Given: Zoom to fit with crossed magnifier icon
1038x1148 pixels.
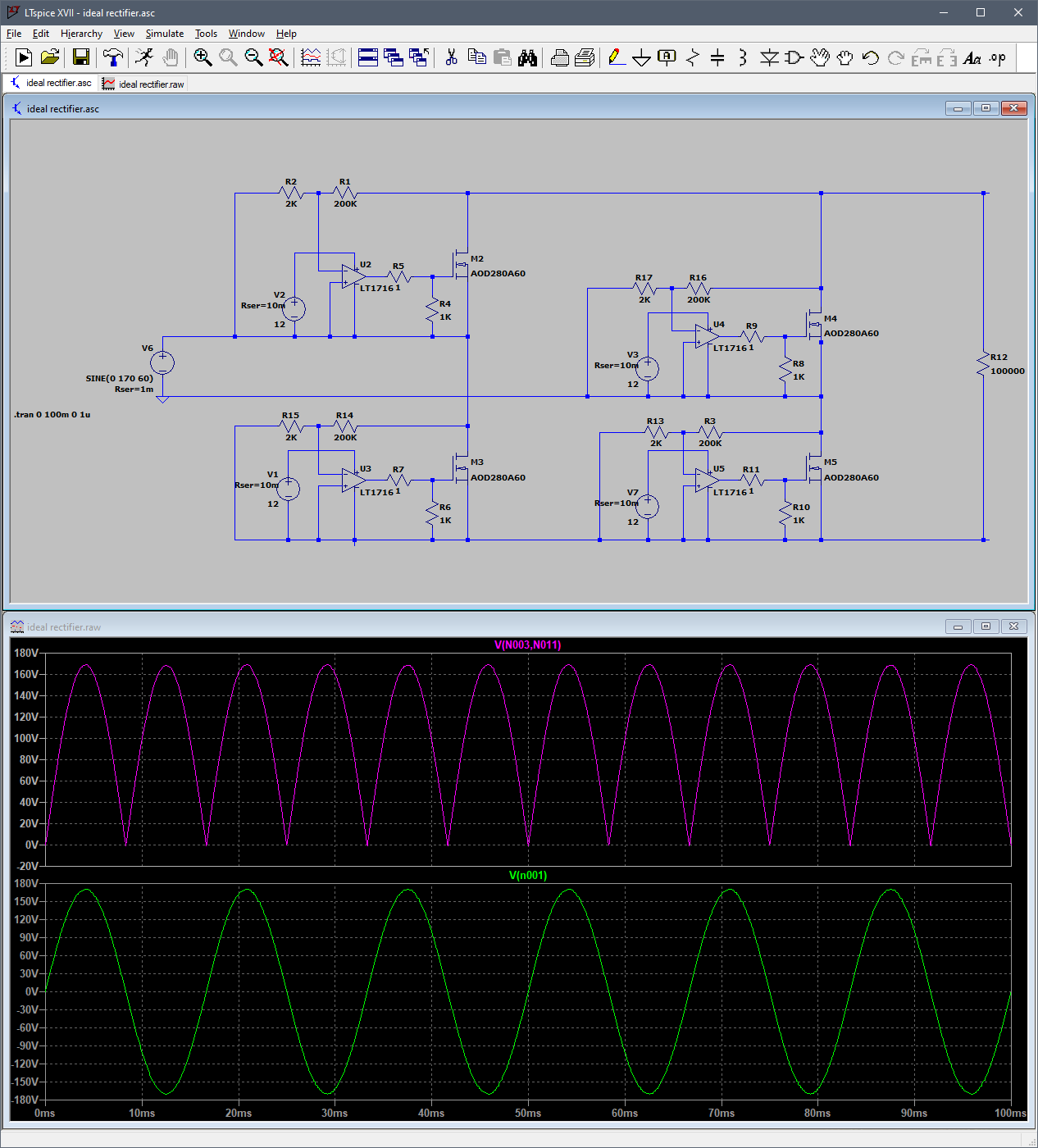Looking at the screenshot, I should pos(279,57).
